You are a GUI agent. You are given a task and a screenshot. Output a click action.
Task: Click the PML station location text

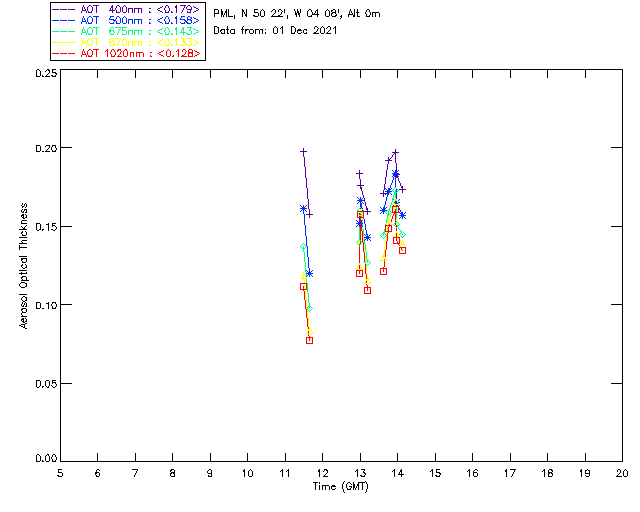click(297, 14)
